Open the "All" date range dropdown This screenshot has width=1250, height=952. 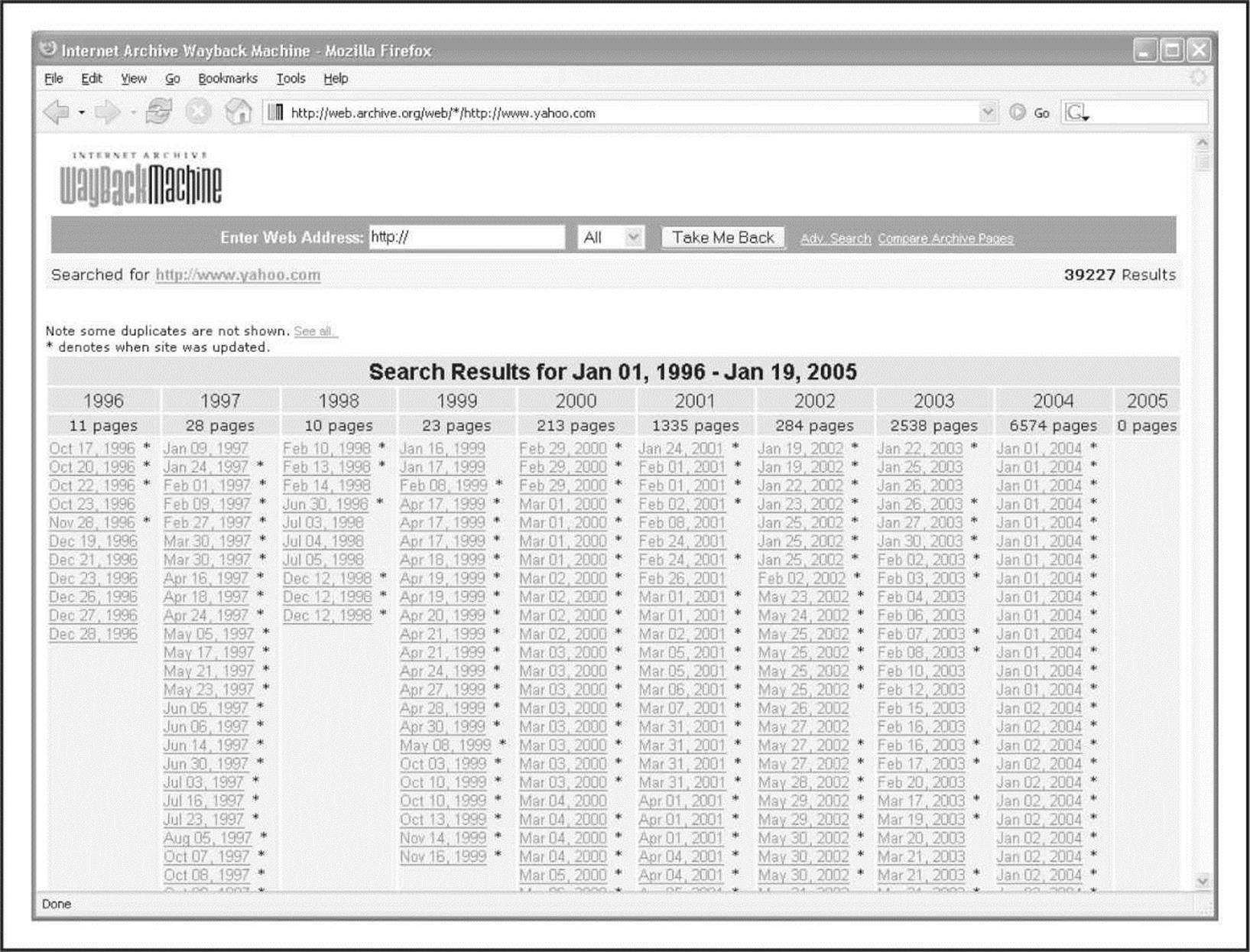611,237
